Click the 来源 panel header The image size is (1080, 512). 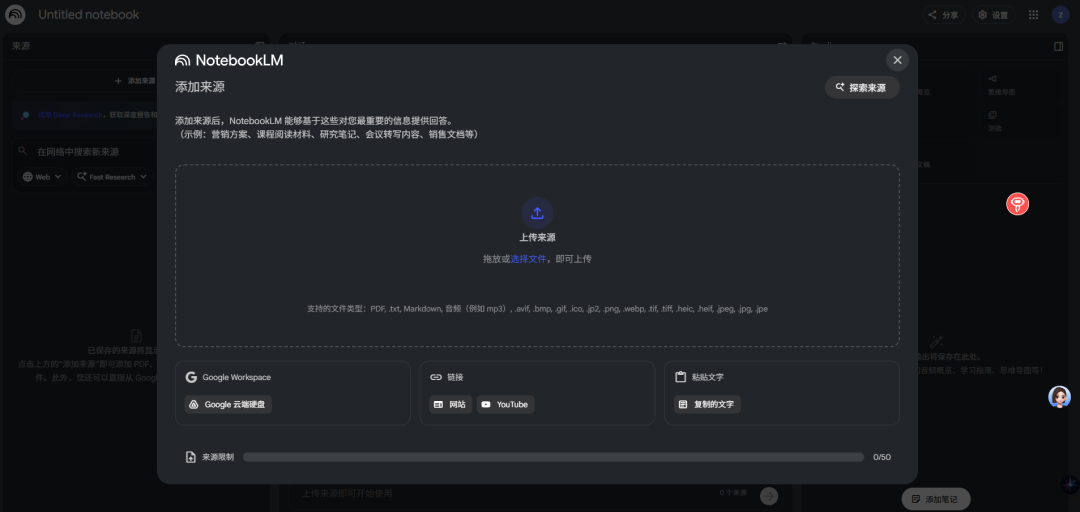click(21, 46)
